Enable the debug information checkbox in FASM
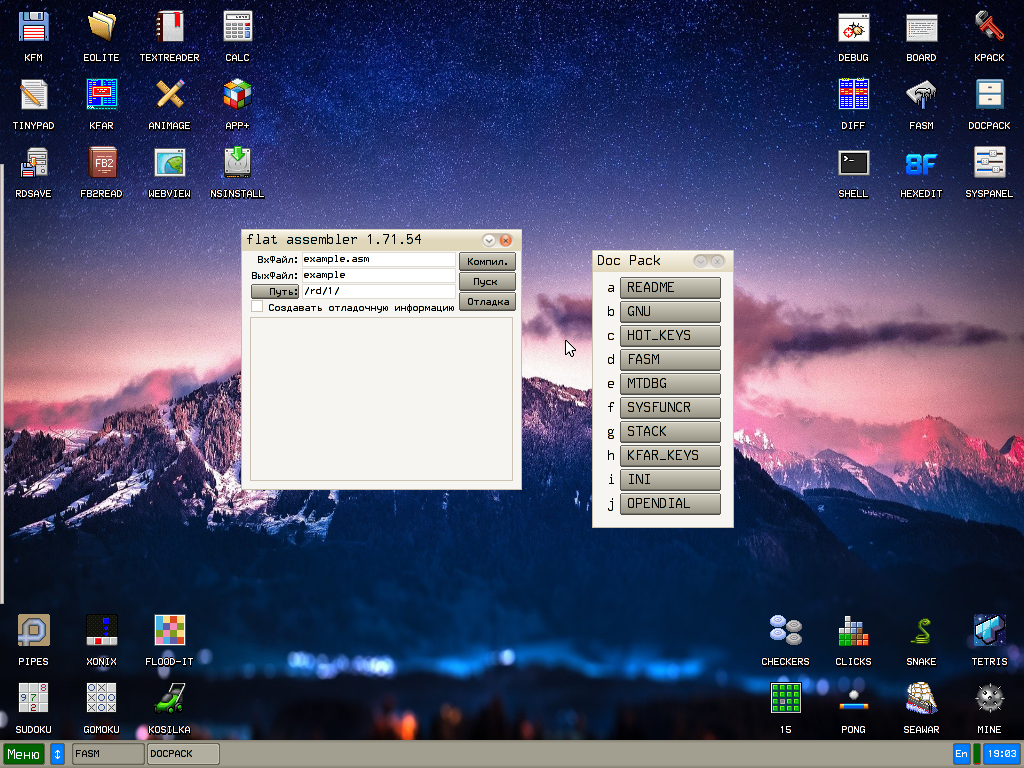1024x768 pixels. pos(257,308)
